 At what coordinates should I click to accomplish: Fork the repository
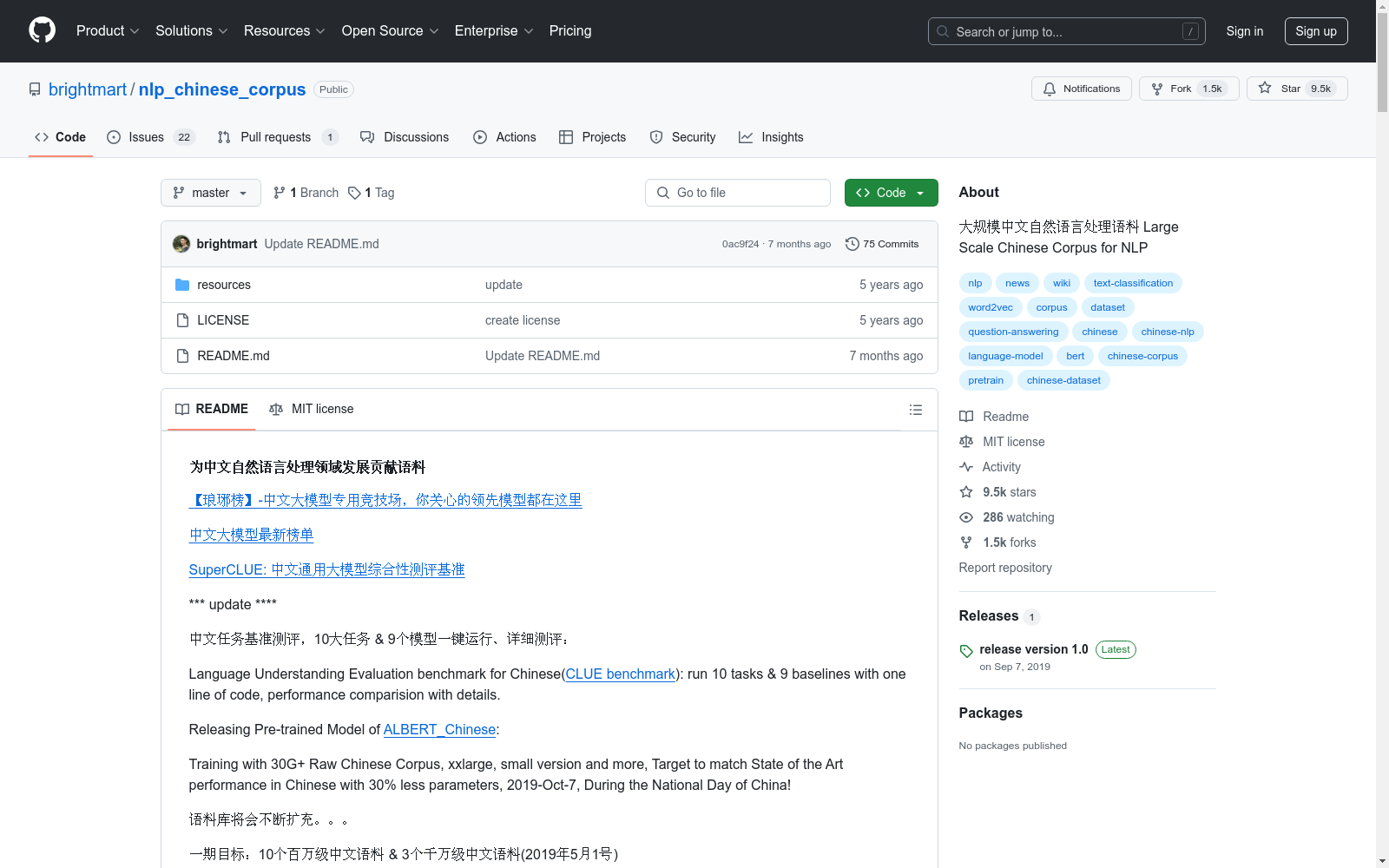click(1188, 89)
